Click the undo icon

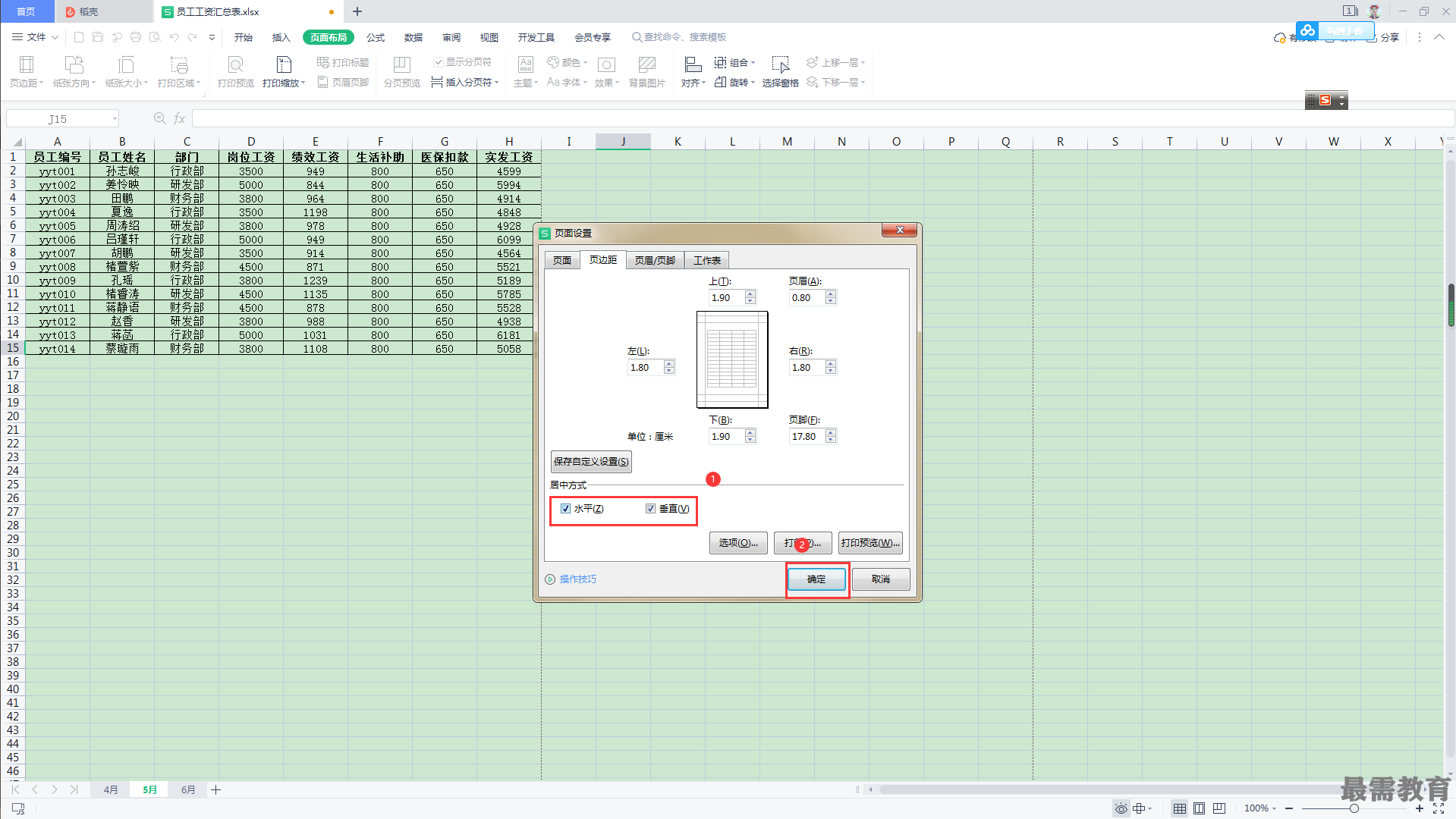(174, 36)
